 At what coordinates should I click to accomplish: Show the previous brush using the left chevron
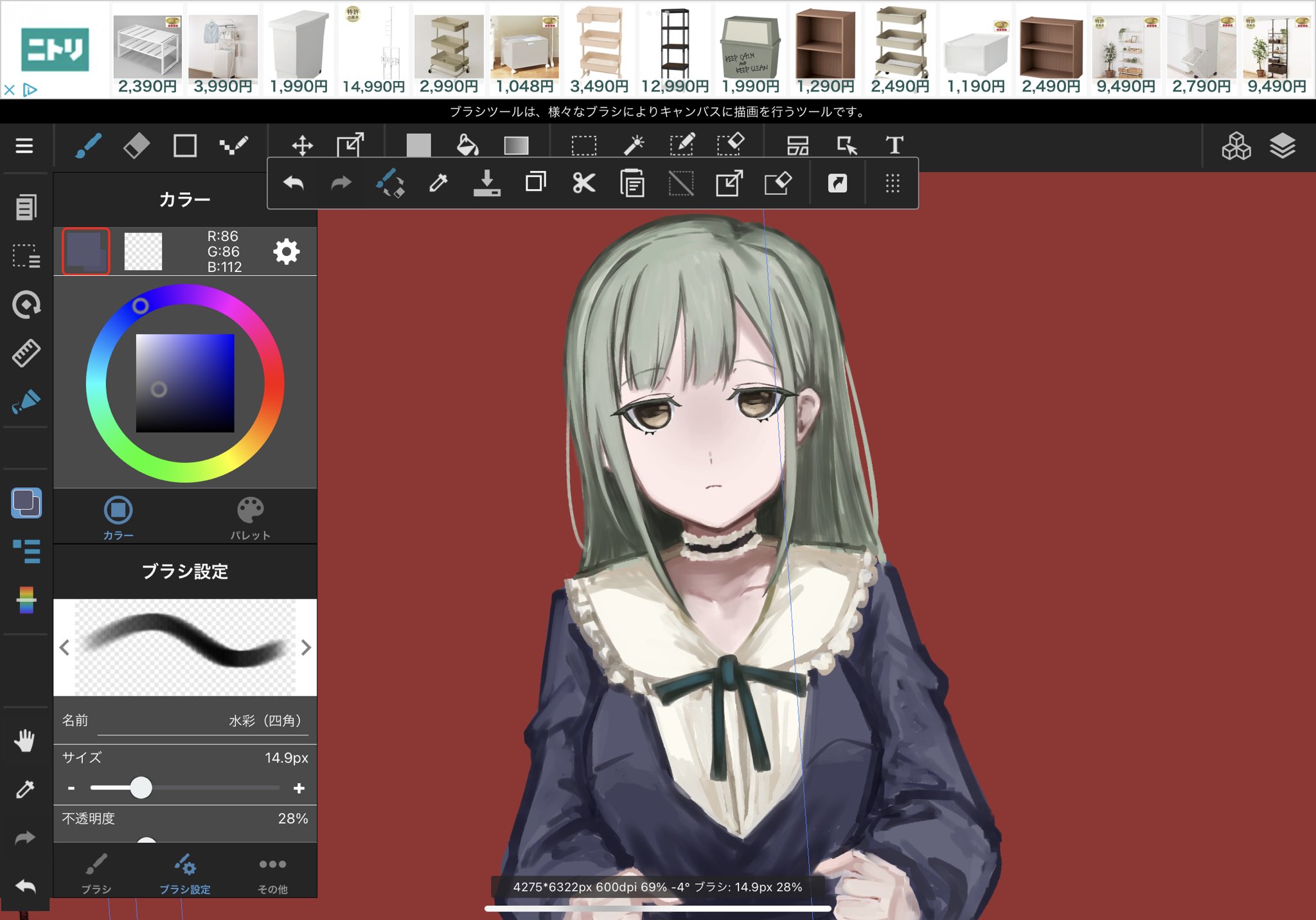pyautogui.click(x=64, y=648)
